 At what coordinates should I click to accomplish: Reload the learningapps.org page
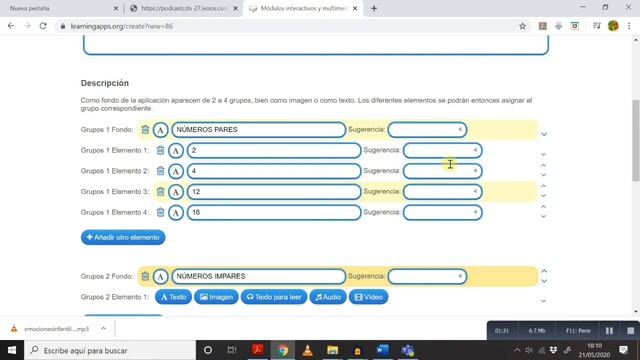click(43, 26)
